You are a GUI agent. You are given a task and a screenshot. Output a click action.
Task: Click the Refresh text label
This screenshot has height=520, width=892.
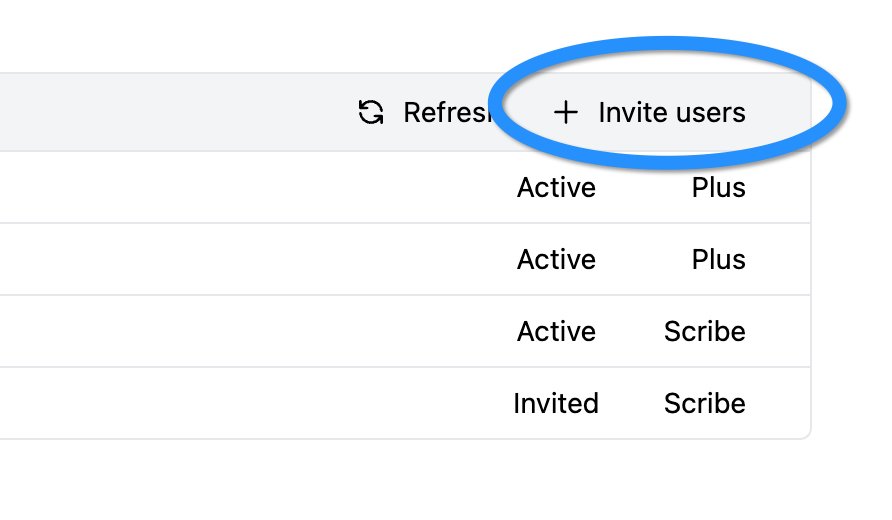(445, 112)
